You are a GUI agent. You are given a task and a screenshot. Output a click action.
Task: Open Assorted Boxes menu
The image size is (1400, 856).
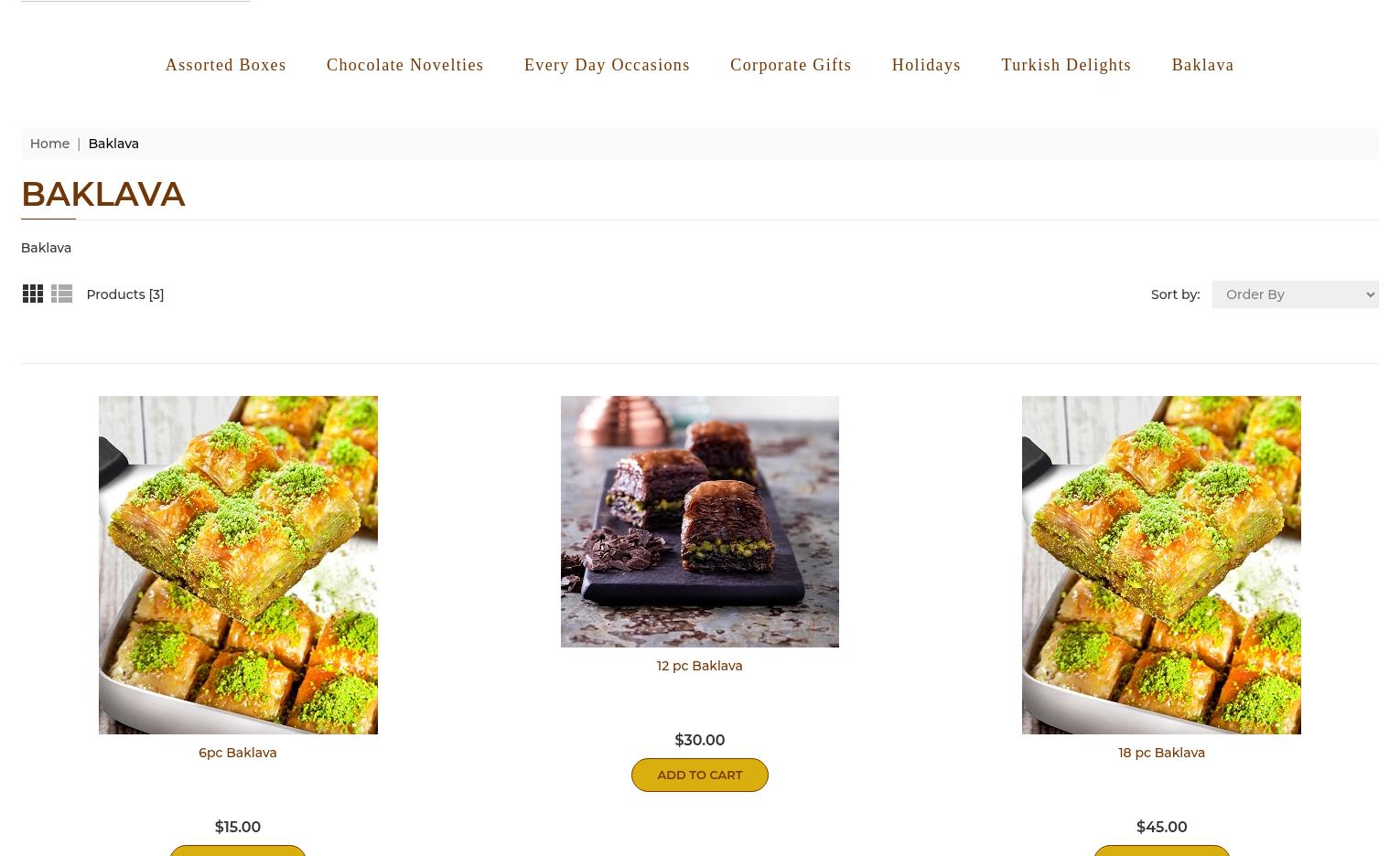(225, 65)
